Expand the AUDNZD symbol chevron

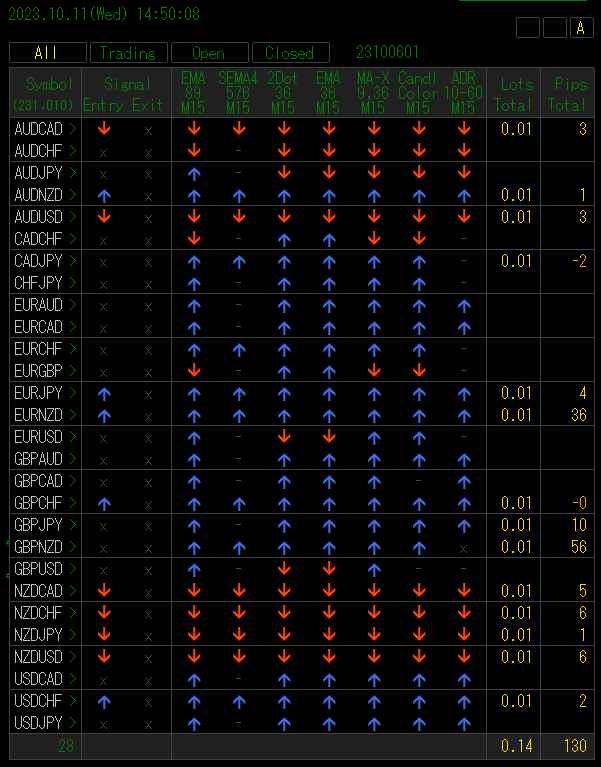click(73, 195)
